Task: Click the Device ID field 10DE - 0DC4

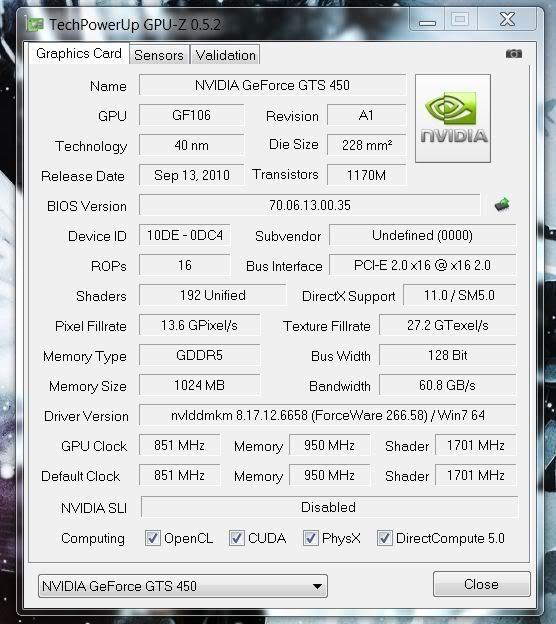Action: [x=185, y=235]
